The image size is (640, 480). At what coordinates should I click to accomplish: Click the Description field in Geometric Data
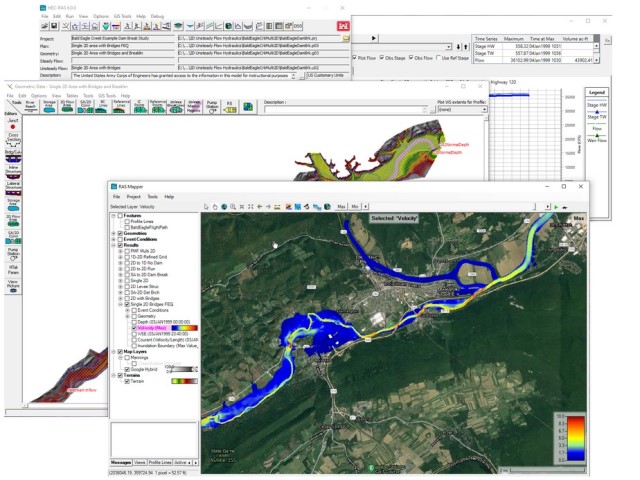point(346,110)
